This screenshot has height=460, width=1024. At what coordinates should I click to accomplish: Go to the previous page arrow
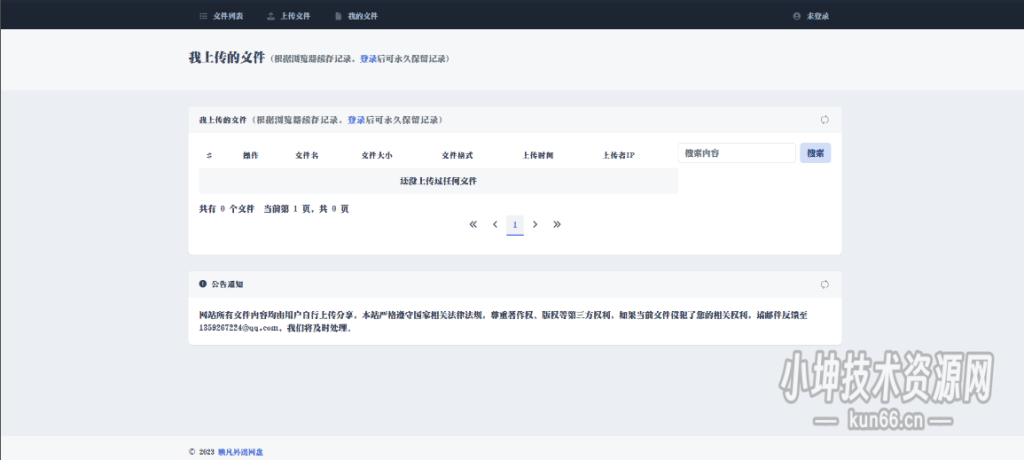495,224
